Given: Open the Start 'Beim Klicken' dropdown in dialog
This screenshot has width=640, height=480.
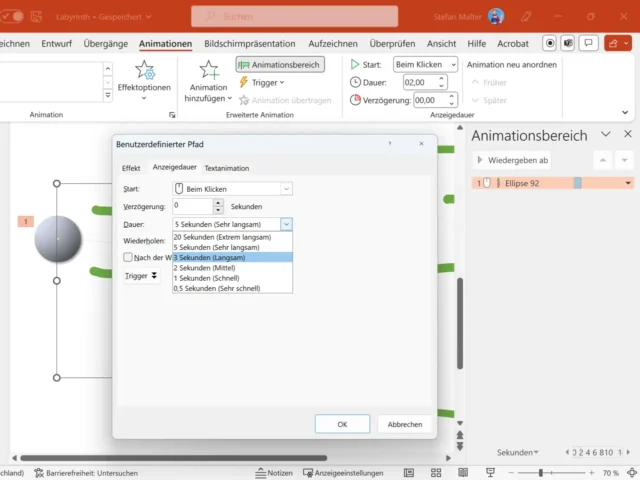Looking at the screenshot, I should point(286,188).
